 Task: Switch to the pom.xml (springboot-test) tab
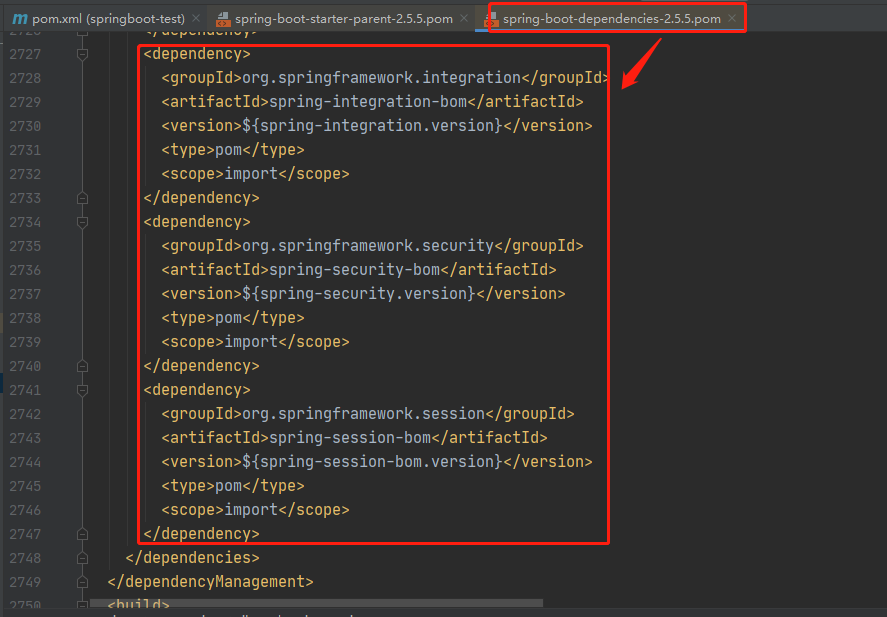[107, 19]
